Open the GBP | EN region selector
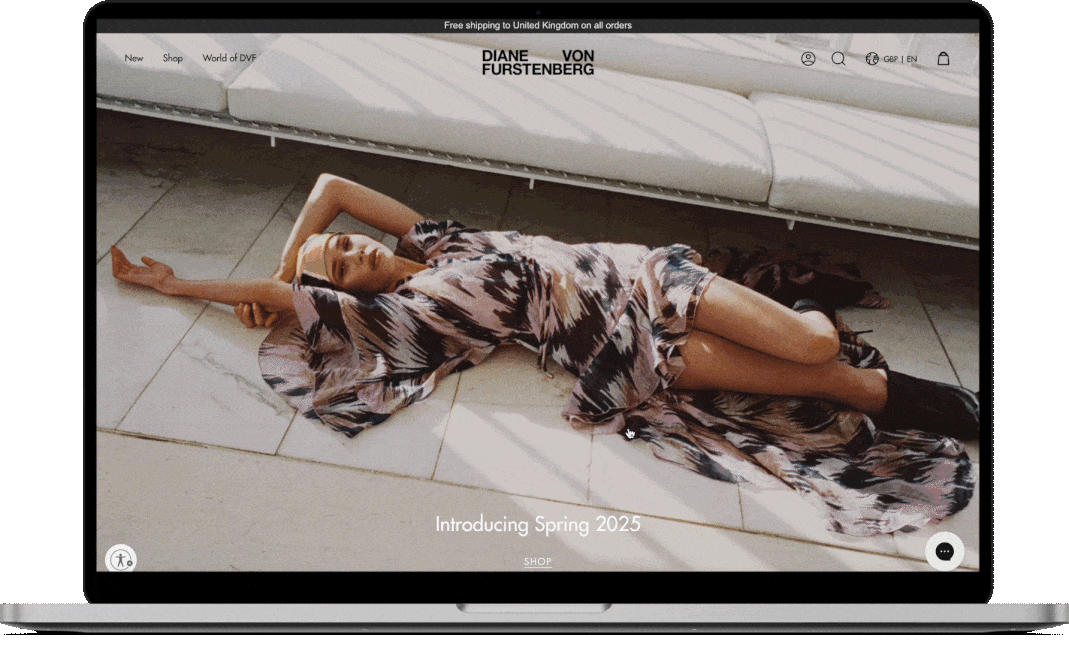This screenshot has height=652, width=1069. (x=892, y=59)
